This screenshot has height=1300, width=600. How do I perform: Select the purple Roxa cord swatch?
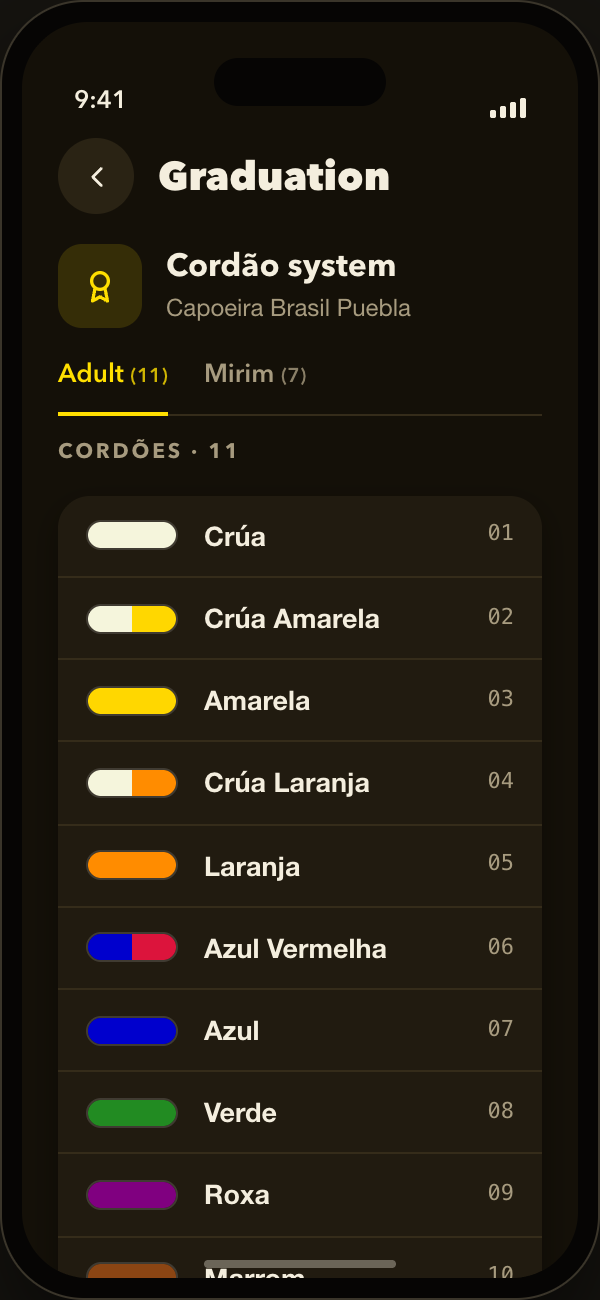(132, 1195)
